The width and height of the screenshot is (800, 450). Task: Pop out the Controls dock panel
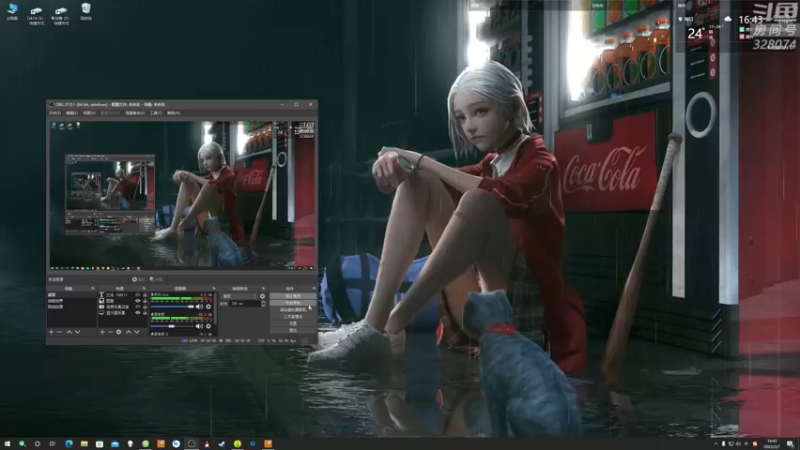pos(314,288)
